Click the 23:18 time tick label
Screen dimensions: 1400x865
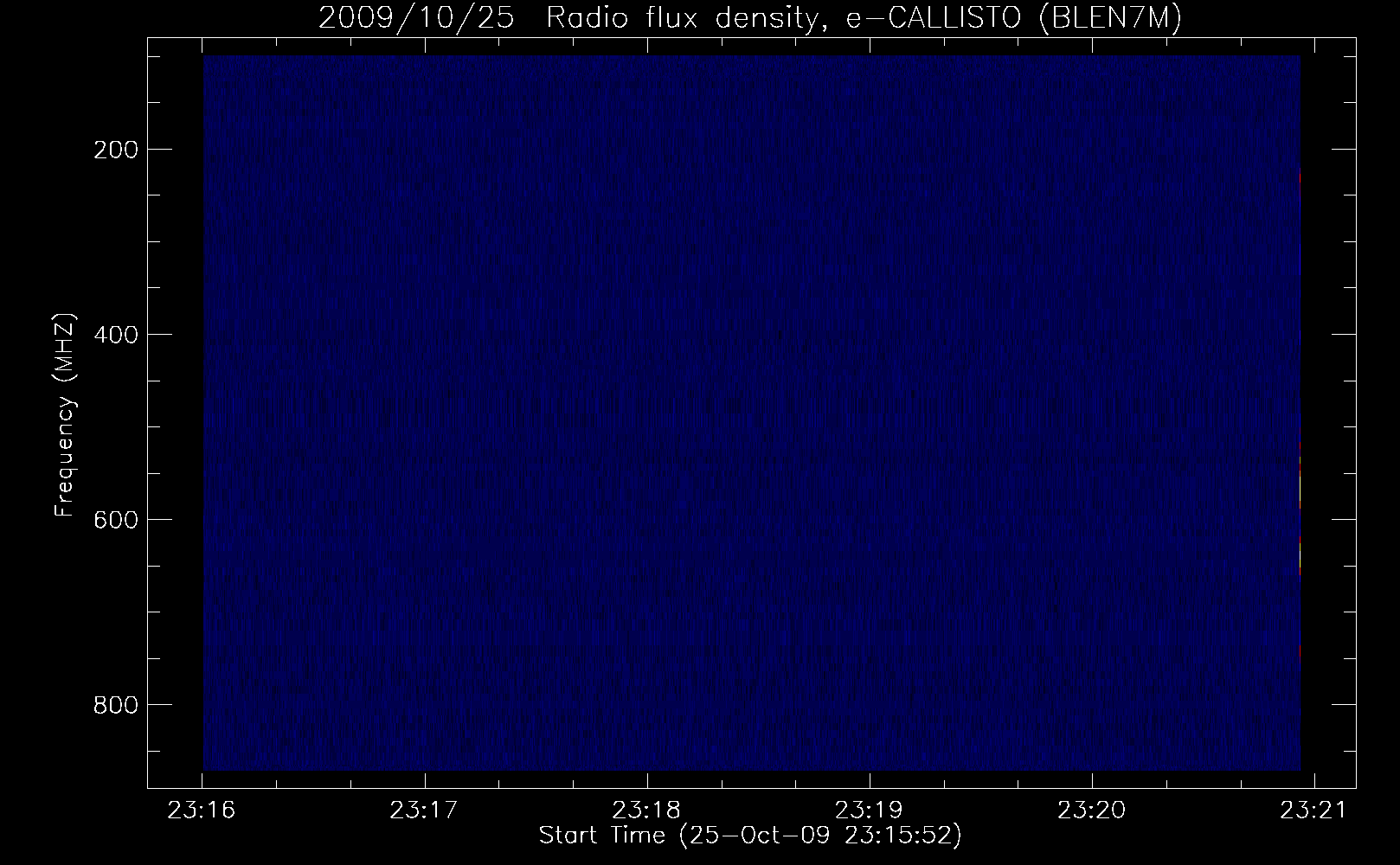(647, 811)
